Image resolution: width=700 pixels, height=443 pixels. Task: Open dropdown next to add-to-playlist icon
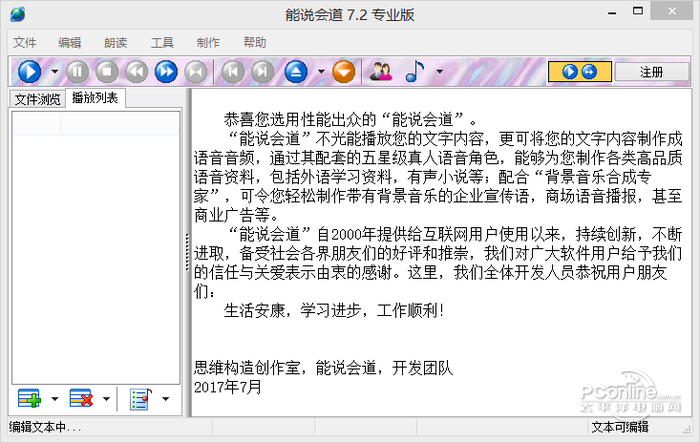pyautogui.click(x=54, y=398)
